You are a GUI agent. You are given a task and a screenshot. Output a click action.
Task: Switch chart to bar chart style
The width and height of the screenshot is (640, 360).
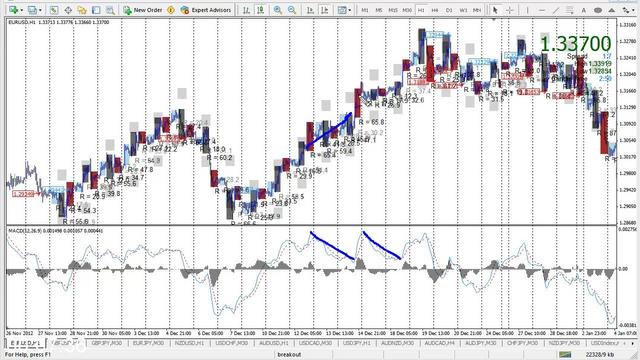pyautogui.click(x=246, y=10)
